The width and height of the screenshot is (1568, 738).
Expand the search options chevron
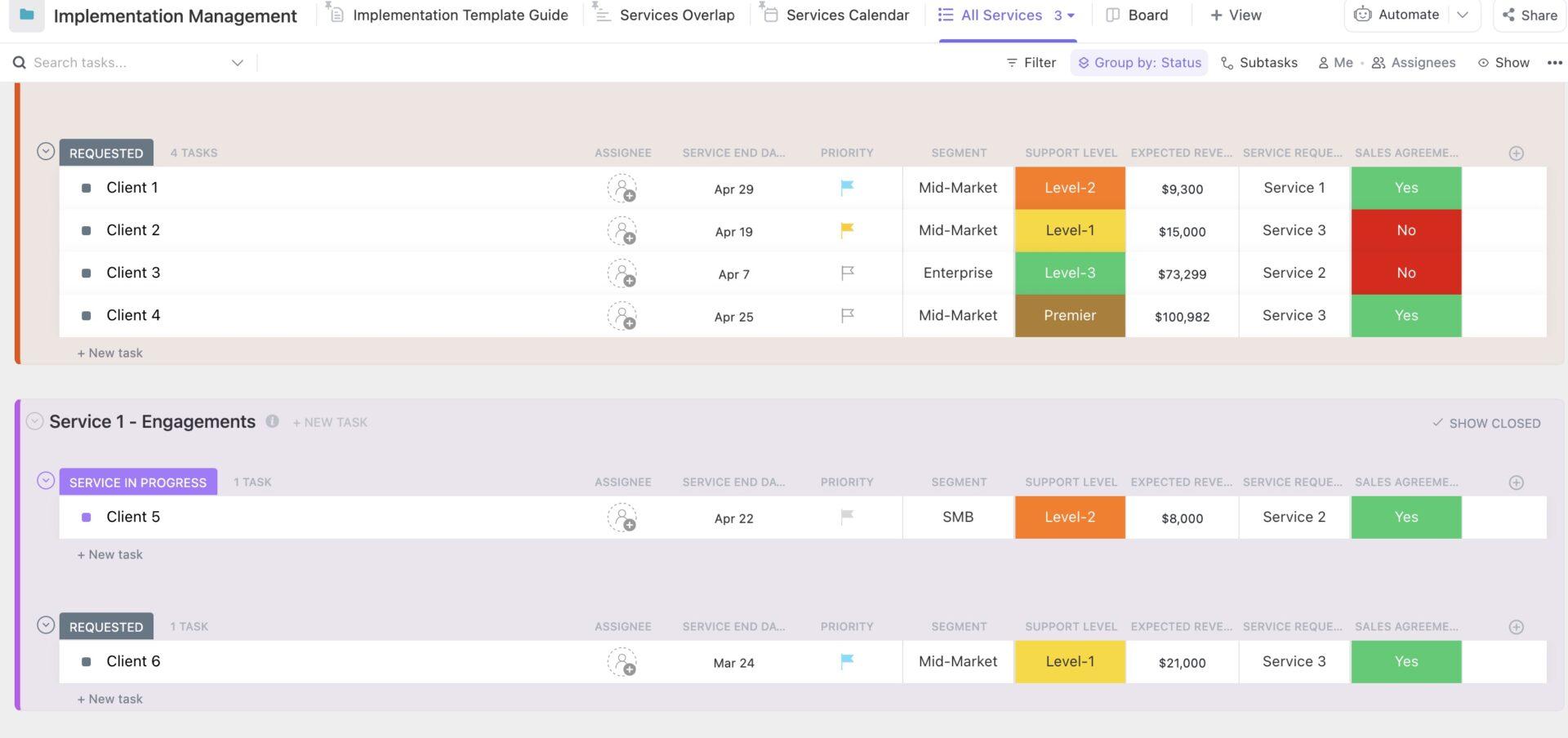(238, 62)
